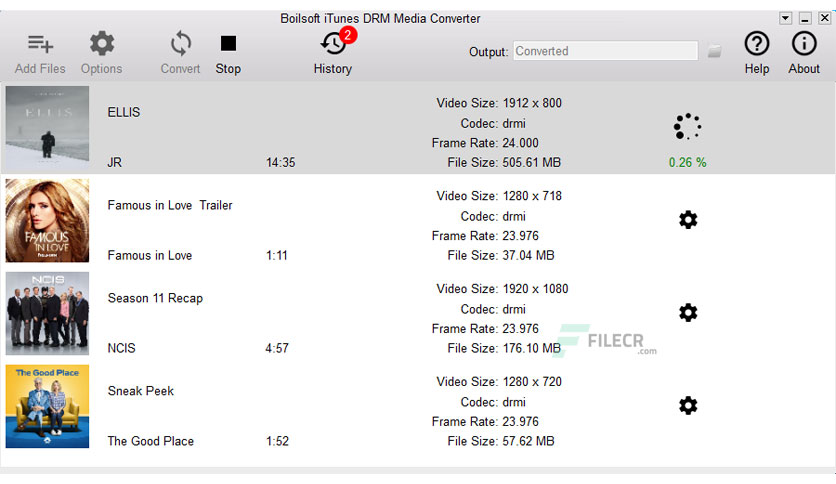Click the JR artist text
Viewport: 836px width, 484px height.
[x=115, y=163]
